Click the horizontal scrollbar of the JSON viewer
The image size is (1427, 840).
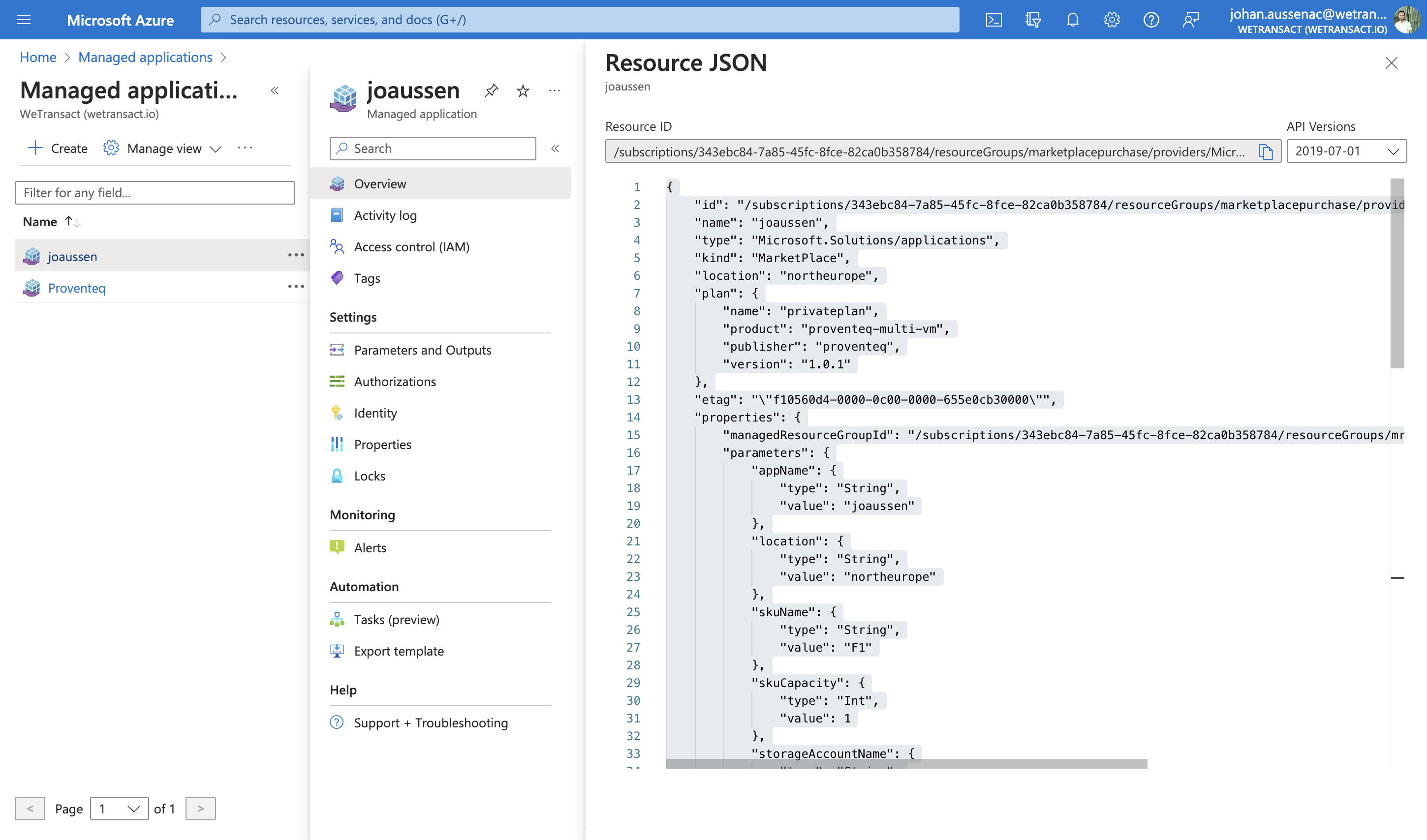pyautogui.click(x=906, y=764)
